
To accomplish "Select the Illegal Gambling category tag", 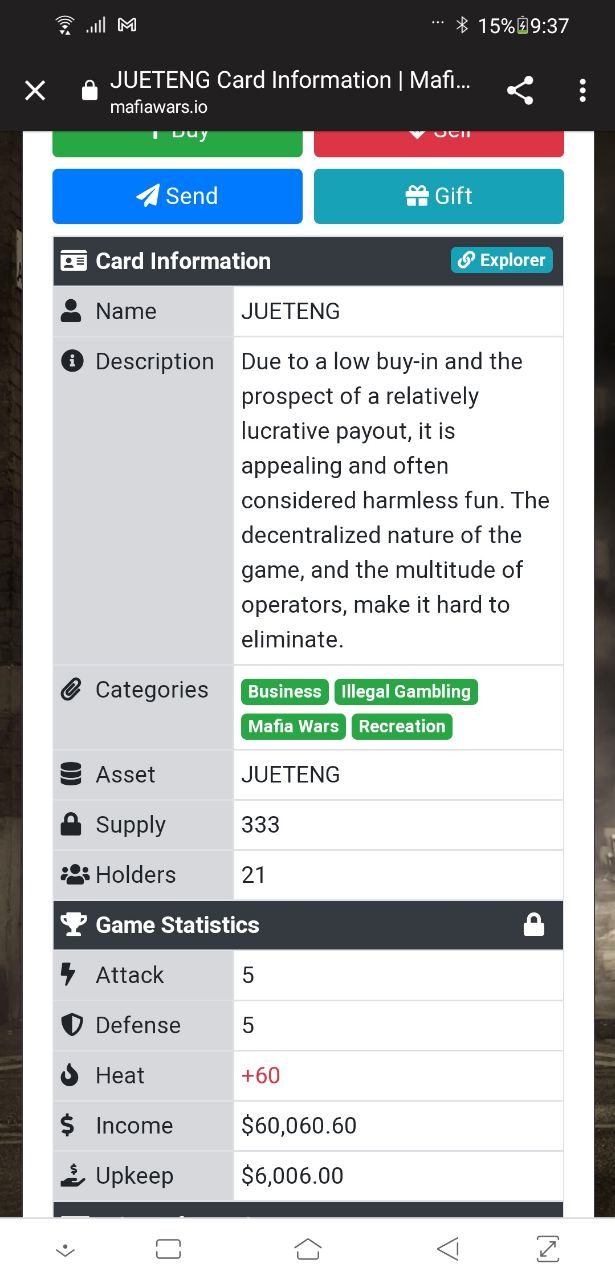I will point(406,691).
